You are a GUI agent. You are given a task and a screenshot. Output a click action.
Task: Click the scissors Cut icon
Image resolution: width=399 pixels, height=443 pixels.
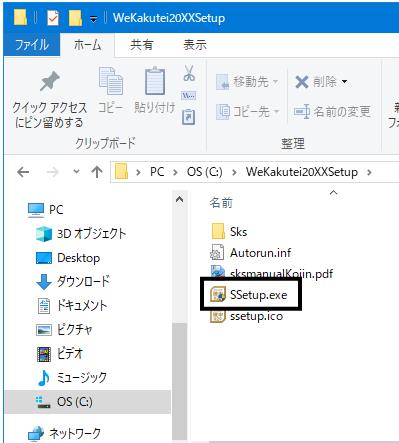pyautogui.click(x=189, y=73)
